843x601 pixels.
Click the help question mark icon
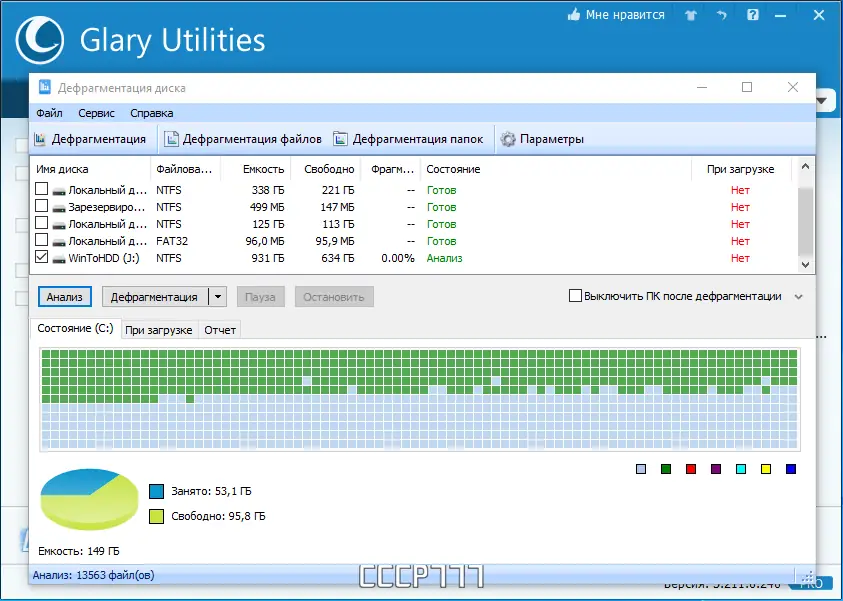coord(753,15)
